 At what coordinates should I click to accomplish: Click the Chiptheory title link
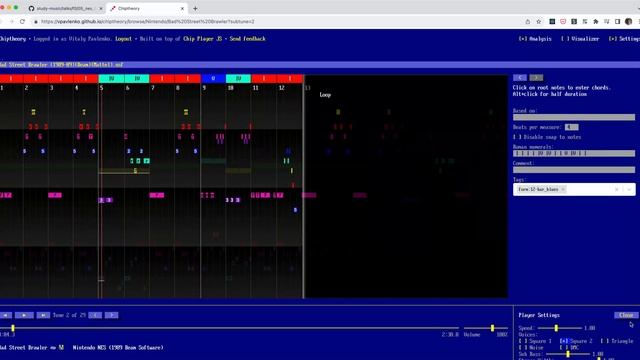pos(13,39)
